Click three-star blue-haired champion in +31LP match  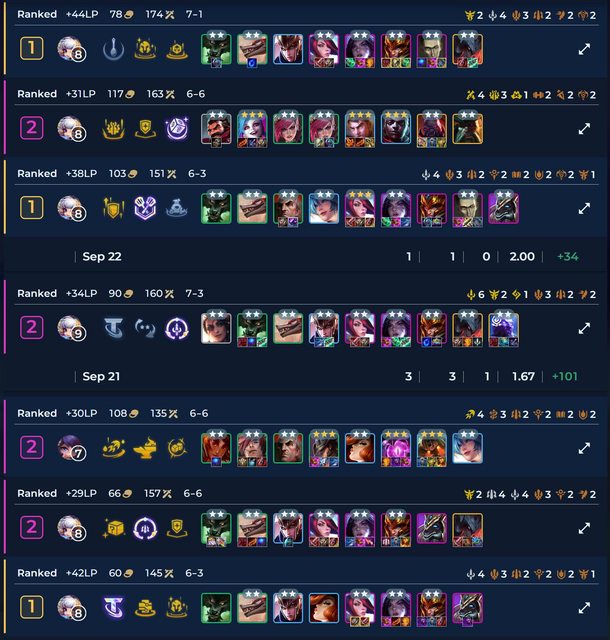pos(252,129)
